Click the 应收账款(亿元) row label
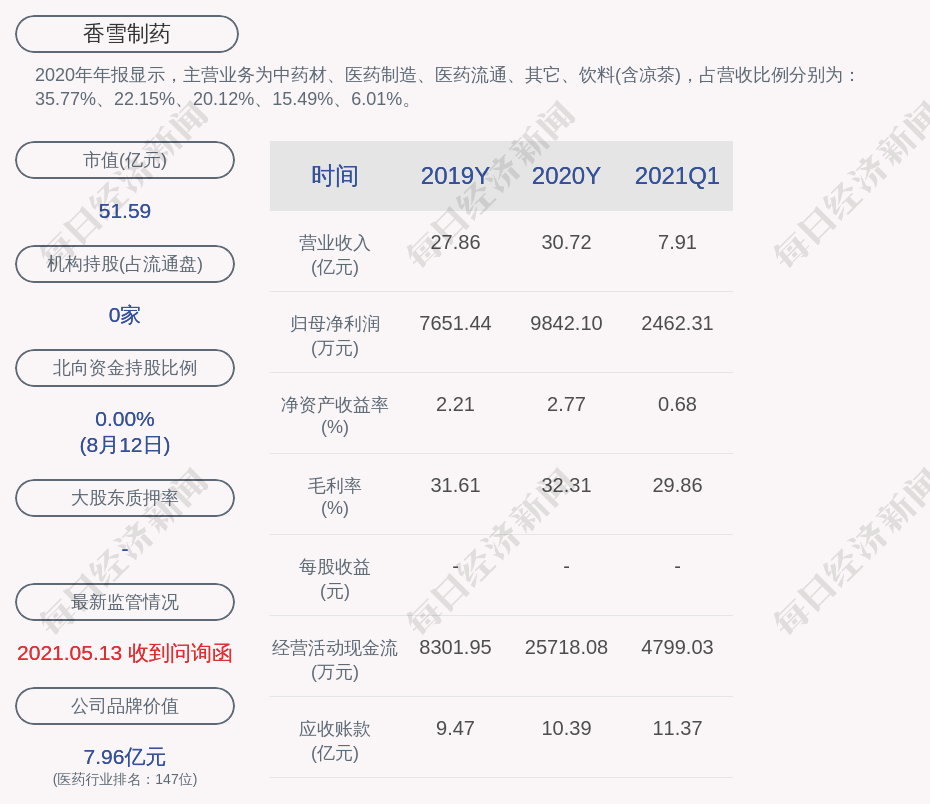The height and width of the screenshot is (804, 930). point(335,741)
